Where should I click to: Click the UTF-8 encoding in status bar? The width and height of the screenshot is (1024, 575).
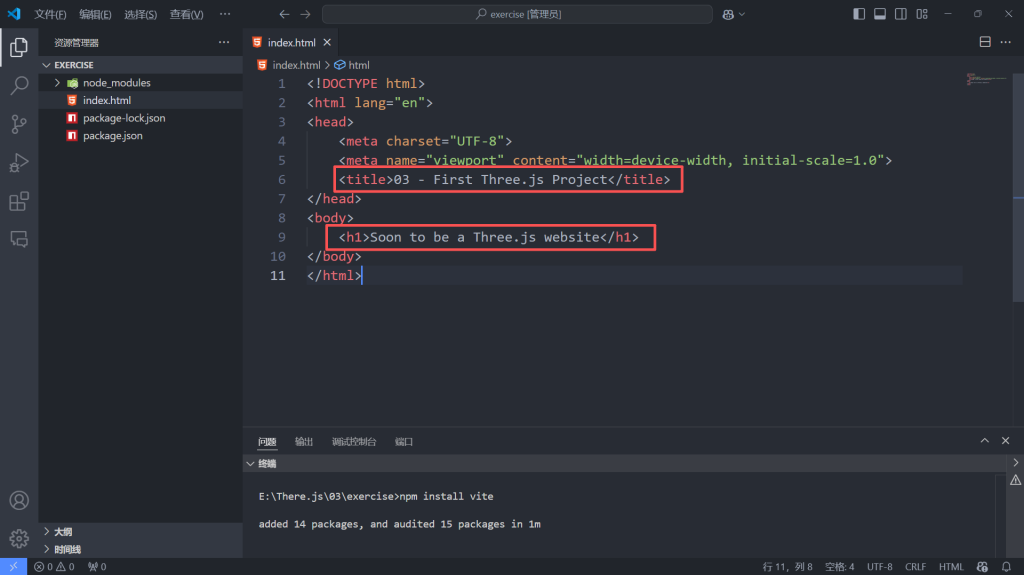879,567
